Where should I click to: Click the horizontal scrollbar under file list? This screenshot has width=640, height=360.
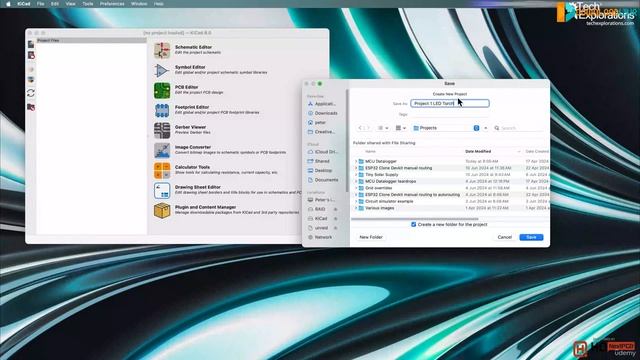click(x=415, y=219)
